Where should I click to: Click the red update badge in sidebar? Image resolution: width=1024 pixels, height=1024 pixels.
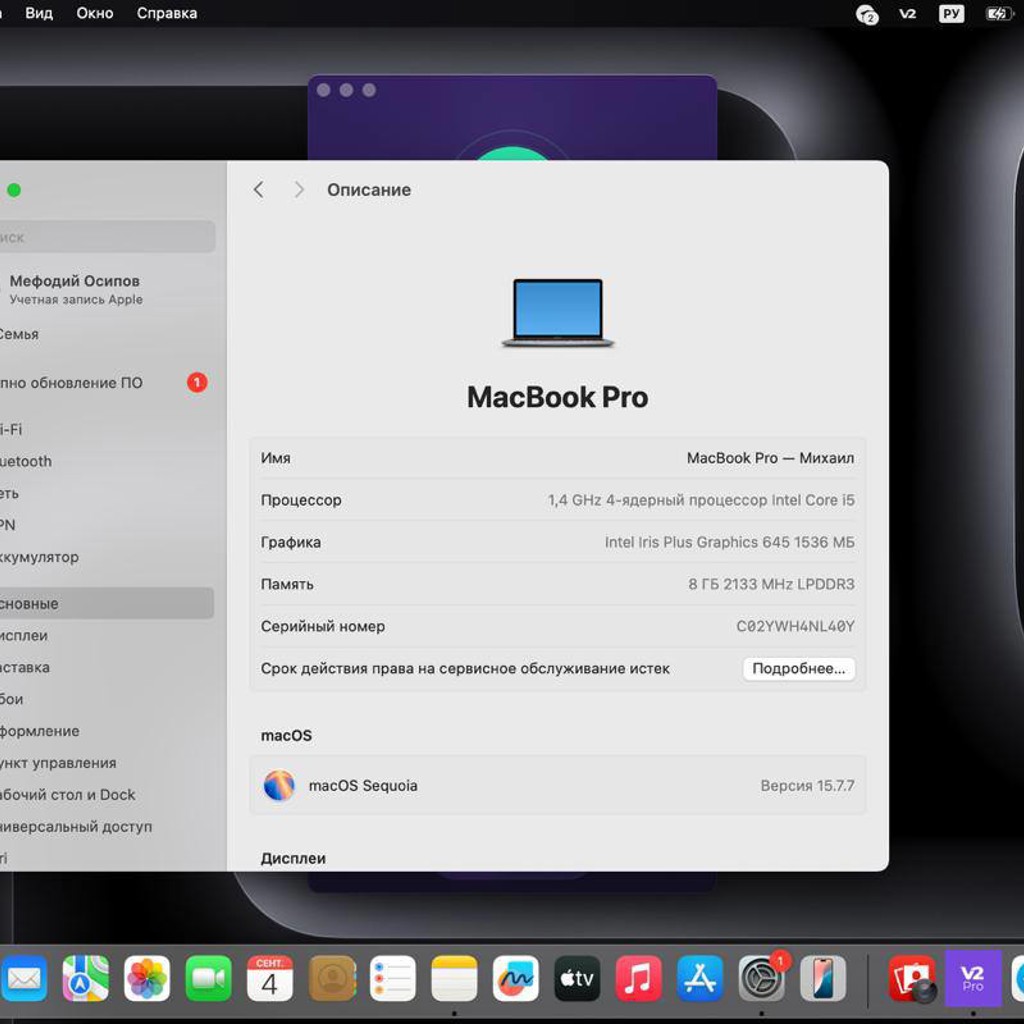(x=197, y=382)
